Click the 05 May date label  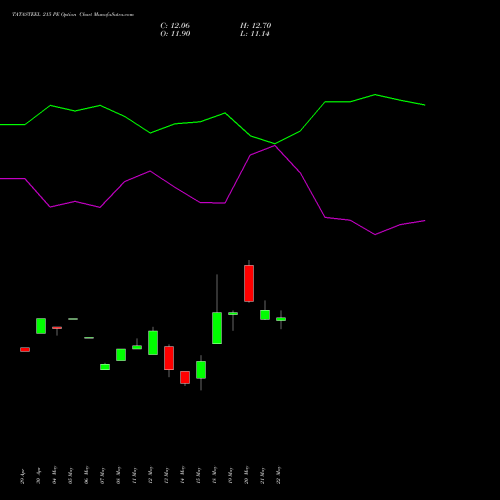click(x=71, y=475)
